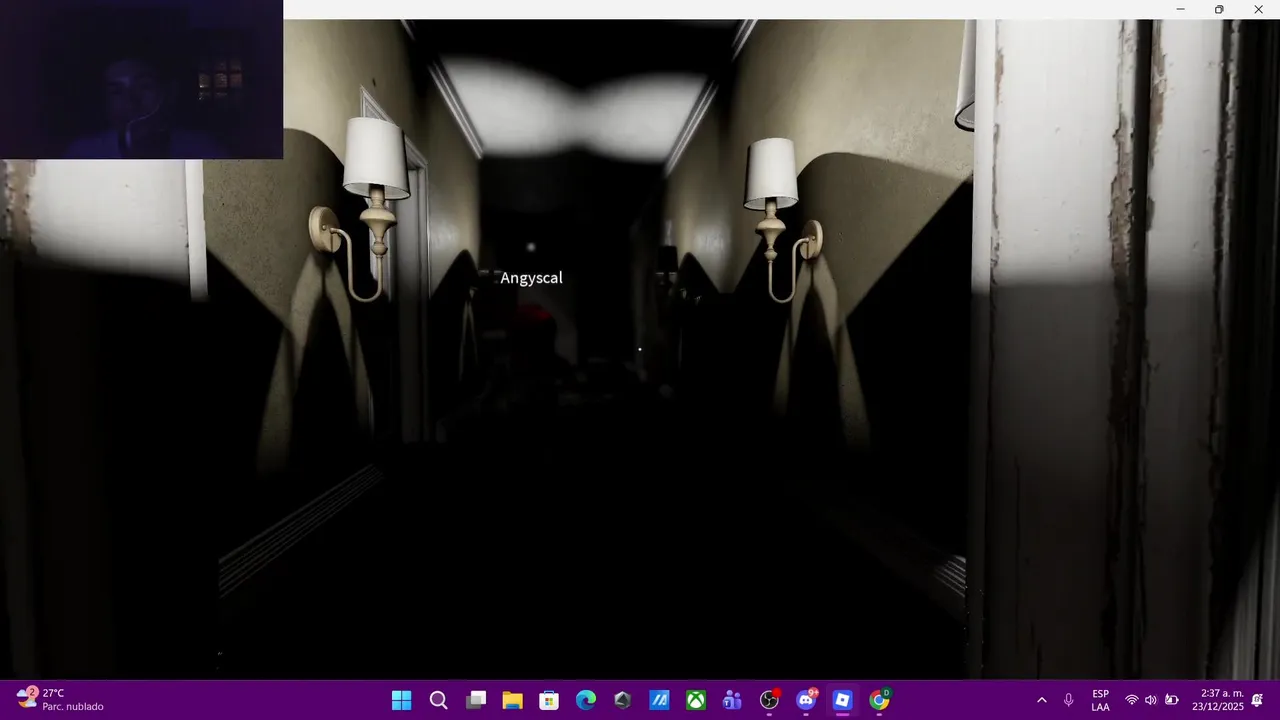Open the Windows Start menu

(401, 700)
